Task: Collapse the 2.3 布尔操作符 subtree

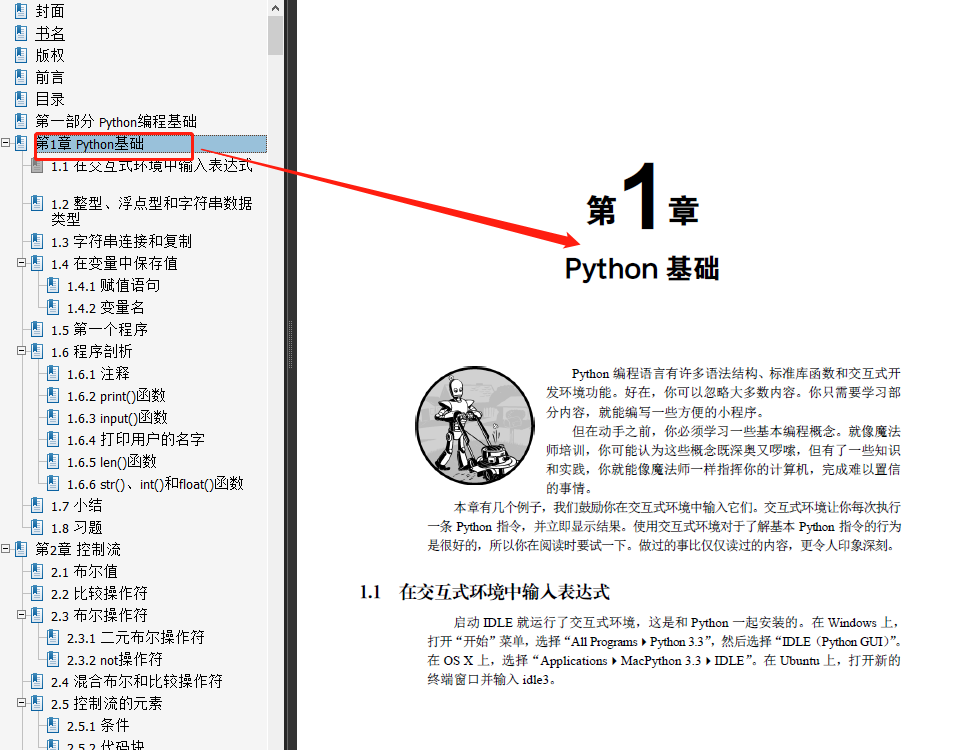Action: pos(22,614)
